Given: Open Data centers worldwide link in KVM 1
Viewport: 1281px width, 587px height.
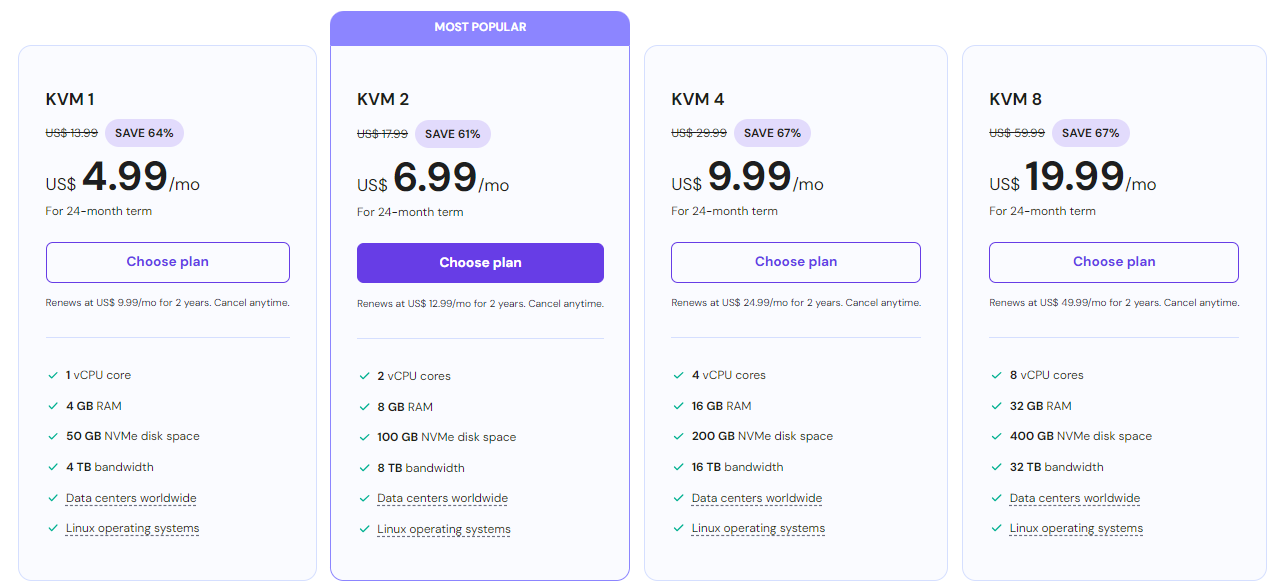Looking at the screenshot, I should [131, 498].
